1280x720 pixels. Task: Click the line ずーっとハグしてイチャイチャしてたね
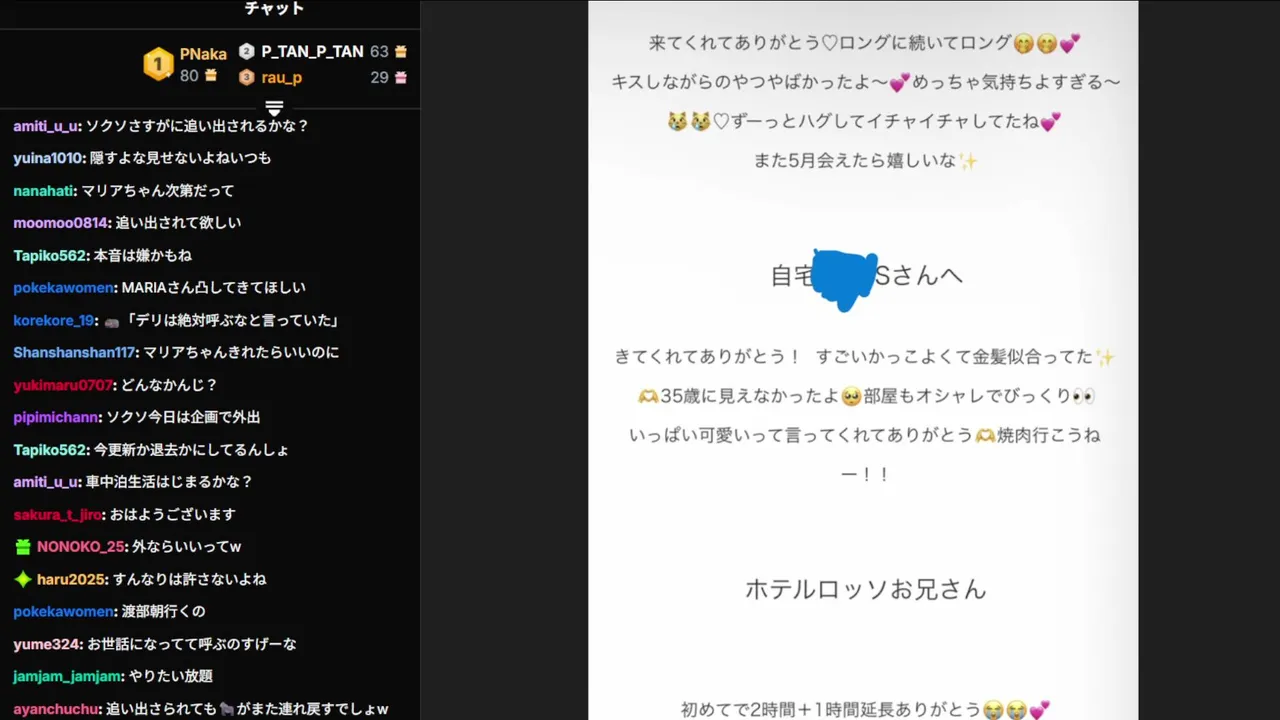(865, 121)
